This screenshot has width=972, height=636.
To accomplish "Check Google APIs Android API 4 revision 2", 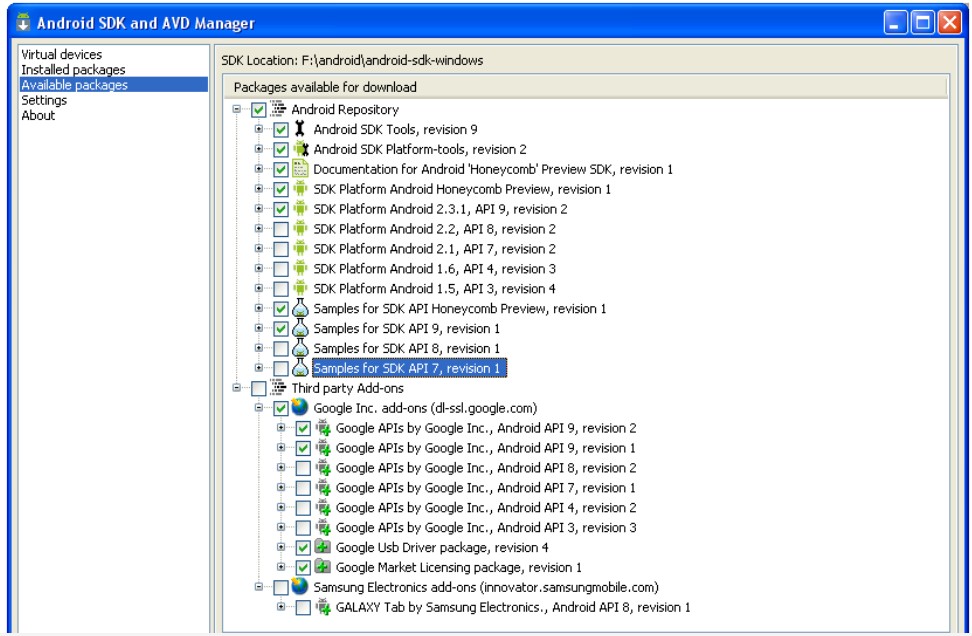I will click(303, 508).
